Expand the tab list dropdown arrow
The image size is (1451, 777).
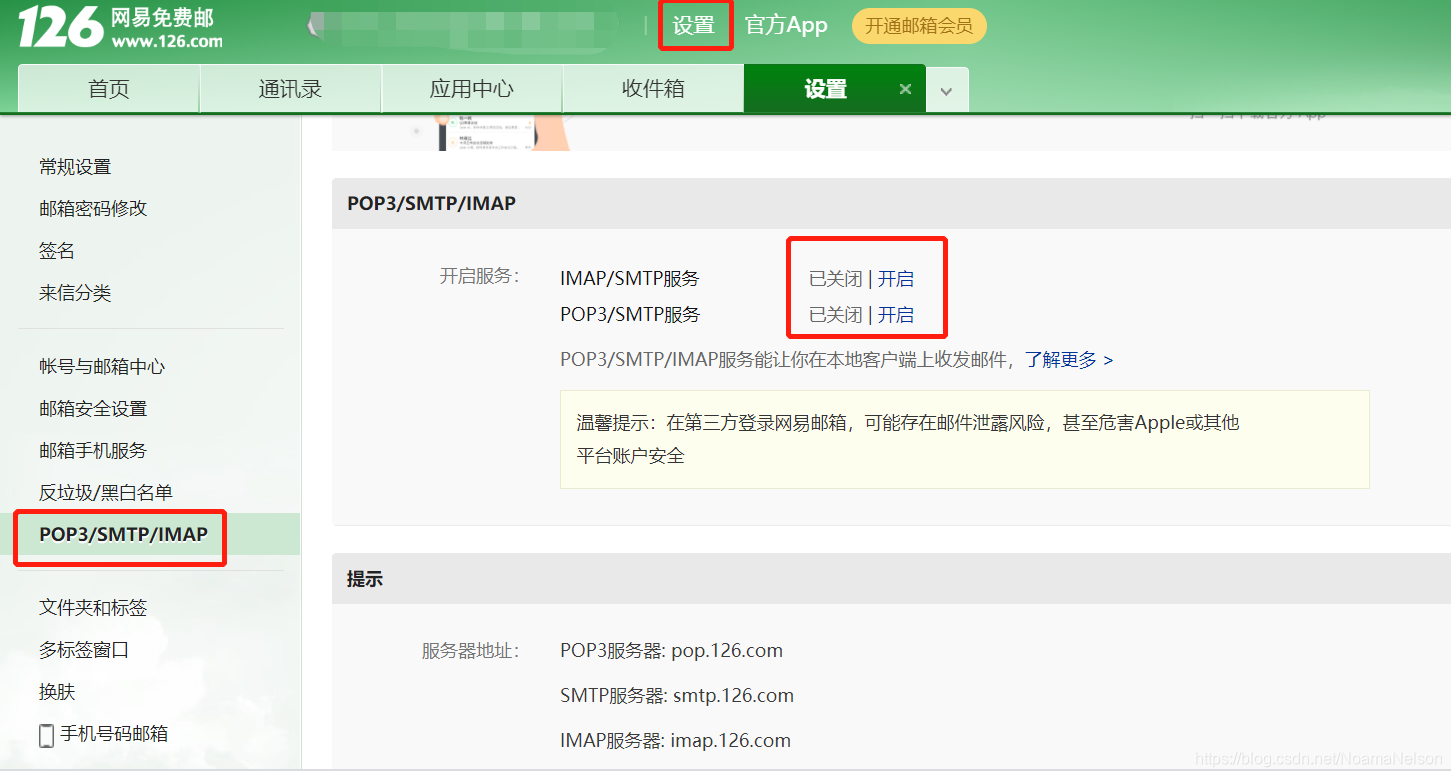click(x=947, y=91)
